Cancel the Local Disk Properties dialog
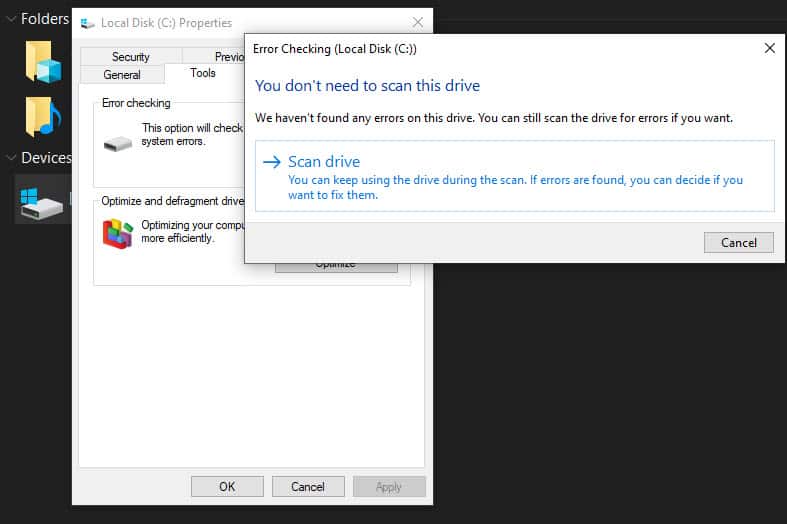Image resolution: width=787 pixels, height=524 pixels. pos(308,486)
